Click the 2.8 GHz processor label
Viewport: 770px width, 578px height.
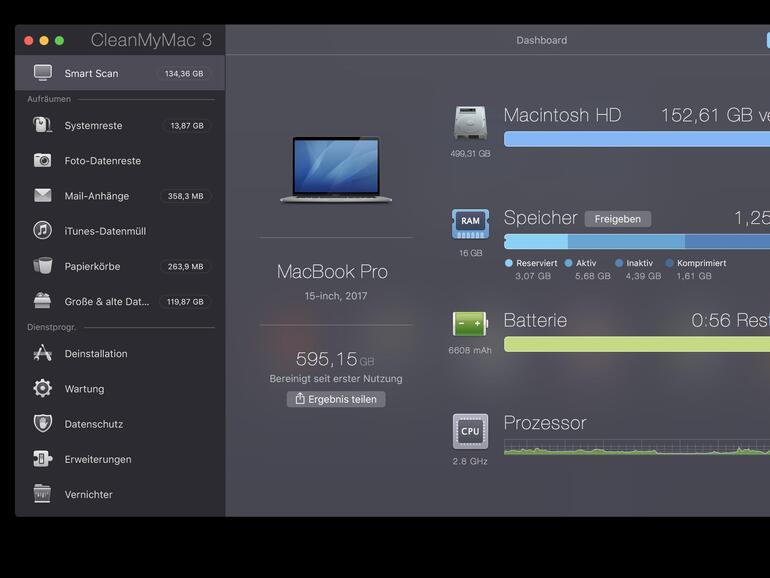click(x=470, y=461)
